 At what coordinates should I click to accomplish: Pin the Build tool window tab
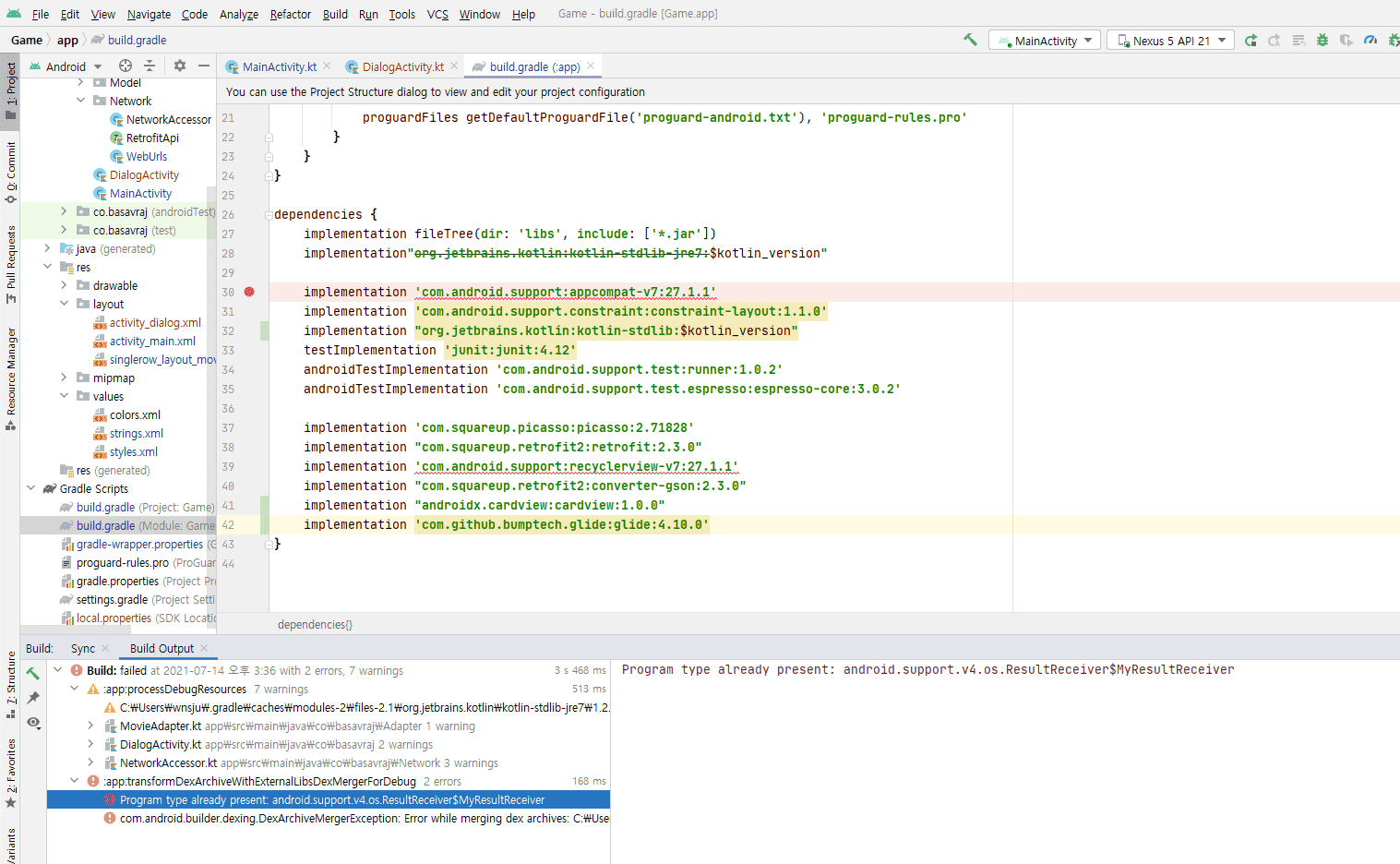coord(33,698)
